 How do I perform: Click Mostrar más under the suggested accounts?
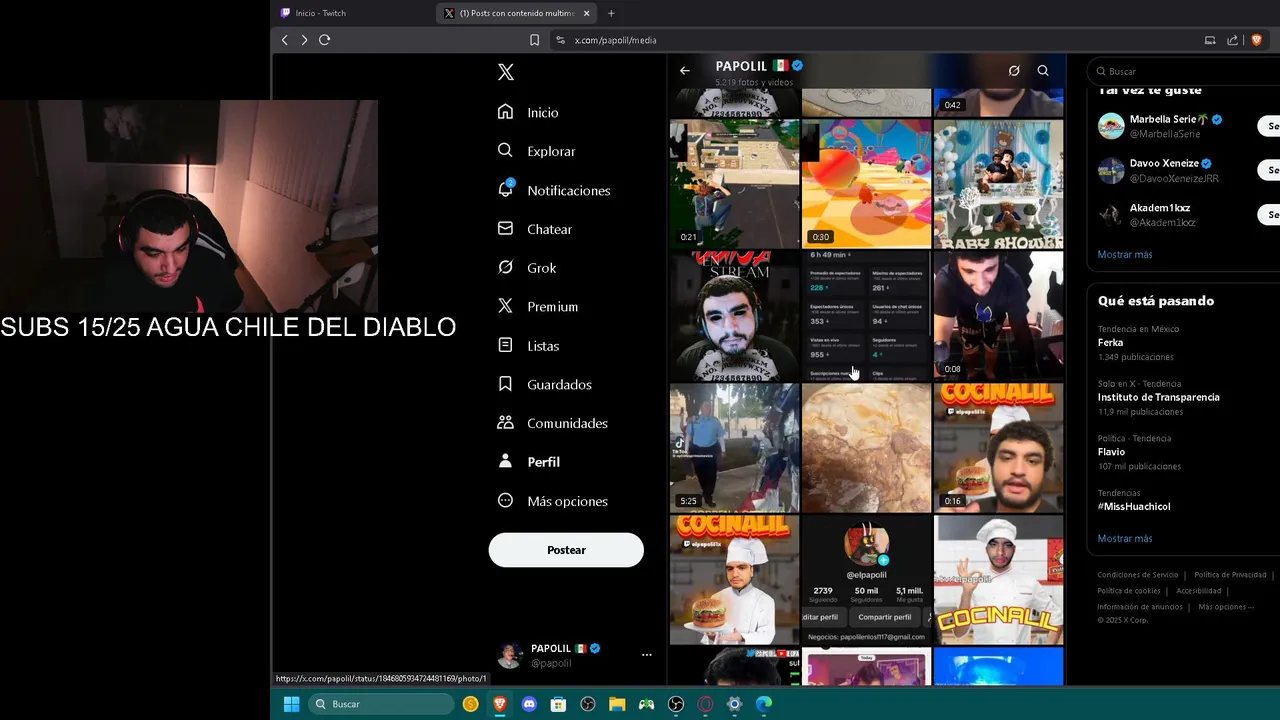[1125, 254]
